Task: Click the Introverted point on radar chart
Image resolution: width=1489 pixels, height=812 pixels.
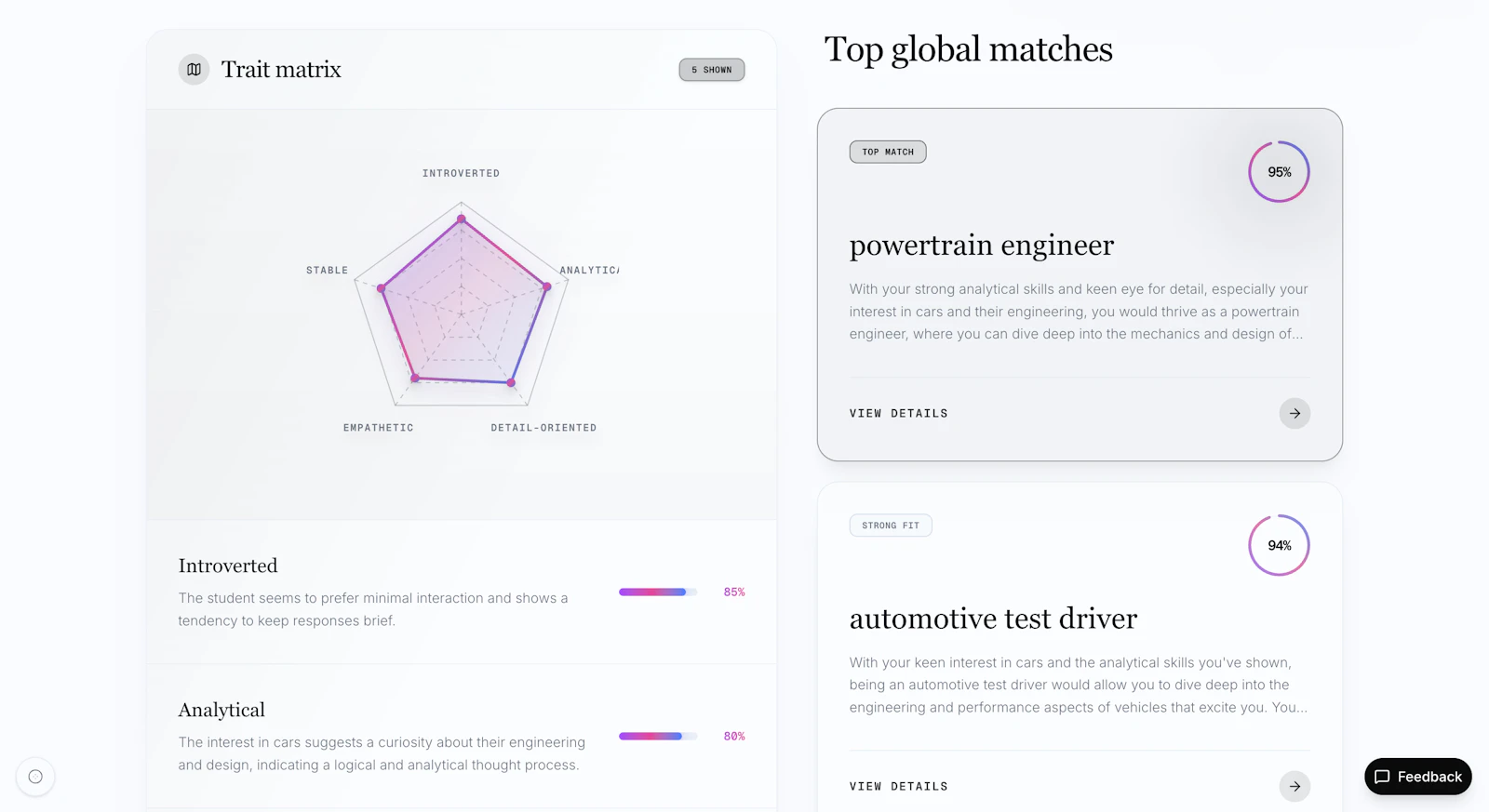Action: (462, 220)
